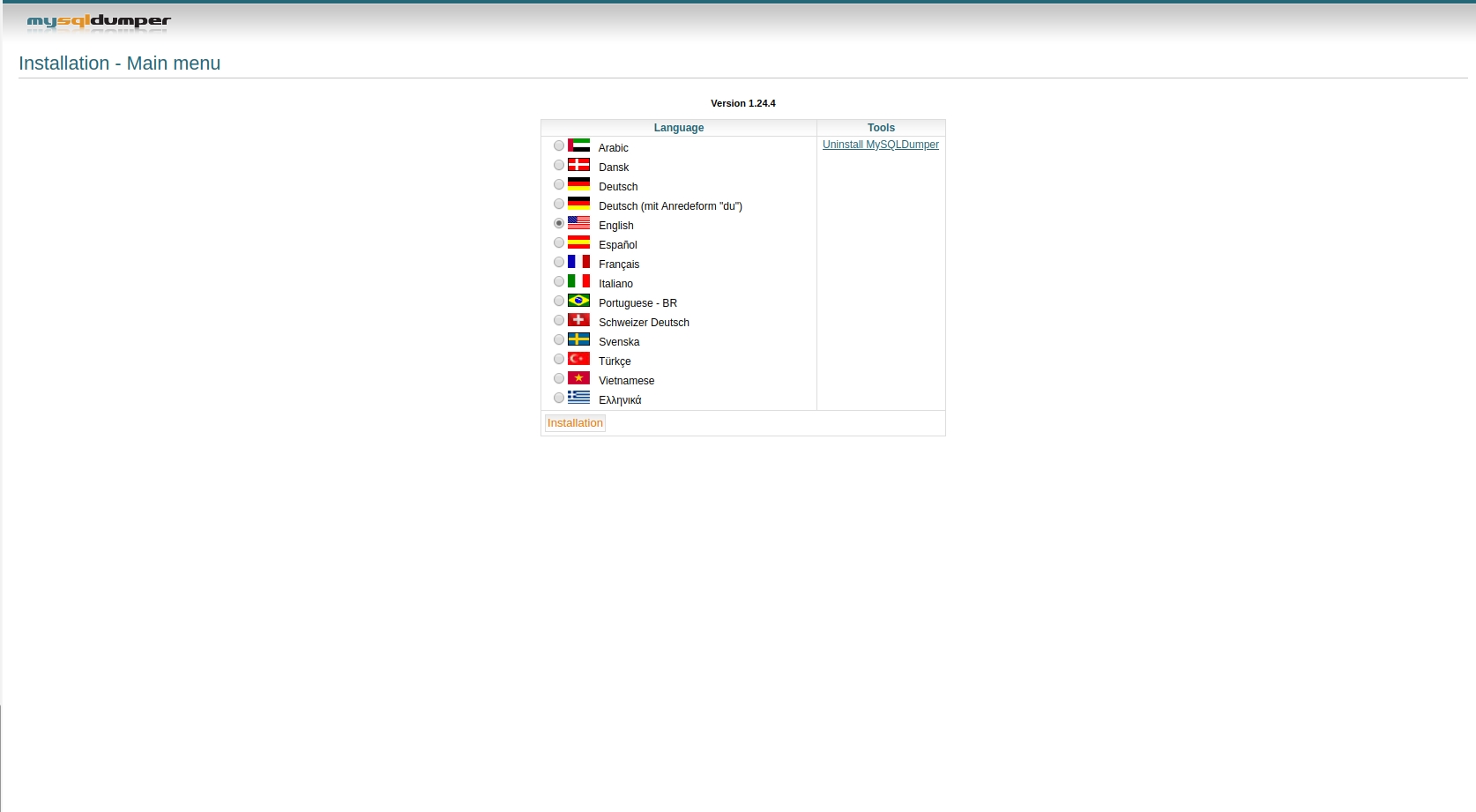Screen dimensions: 1476x812
Task: Select the Français radio button
Action: 559,262
